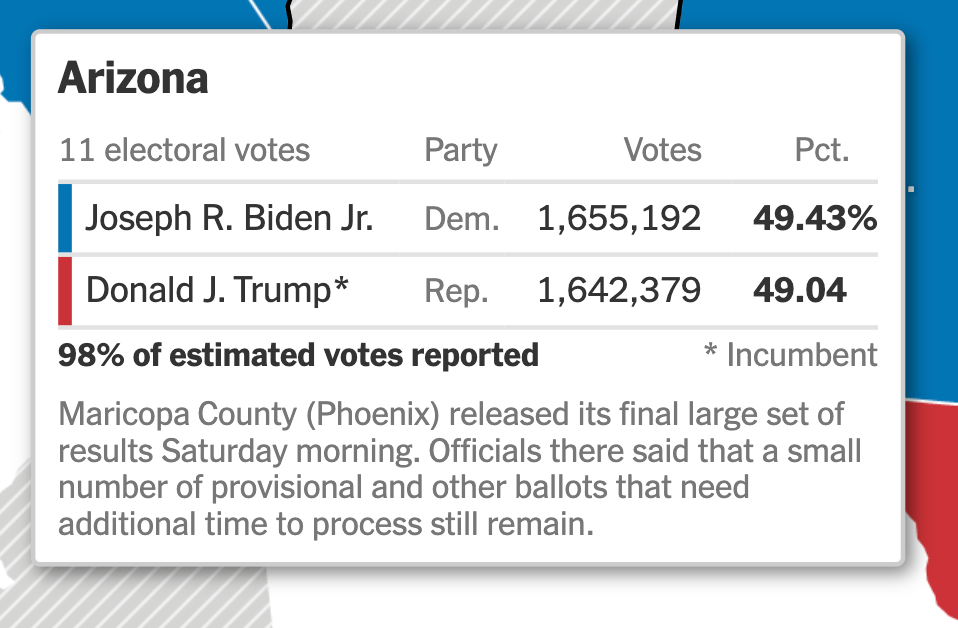Click the Party column header
Viewport: 958px width, 628px height.
[x=461, y=150]
